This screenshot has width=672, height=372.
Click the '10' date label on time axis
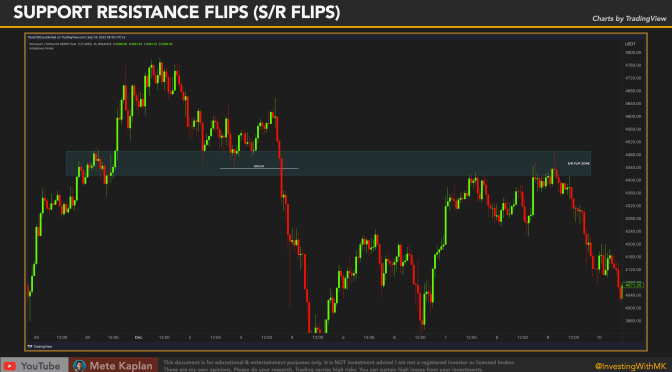pyautogui.click(x=599, y=337)
